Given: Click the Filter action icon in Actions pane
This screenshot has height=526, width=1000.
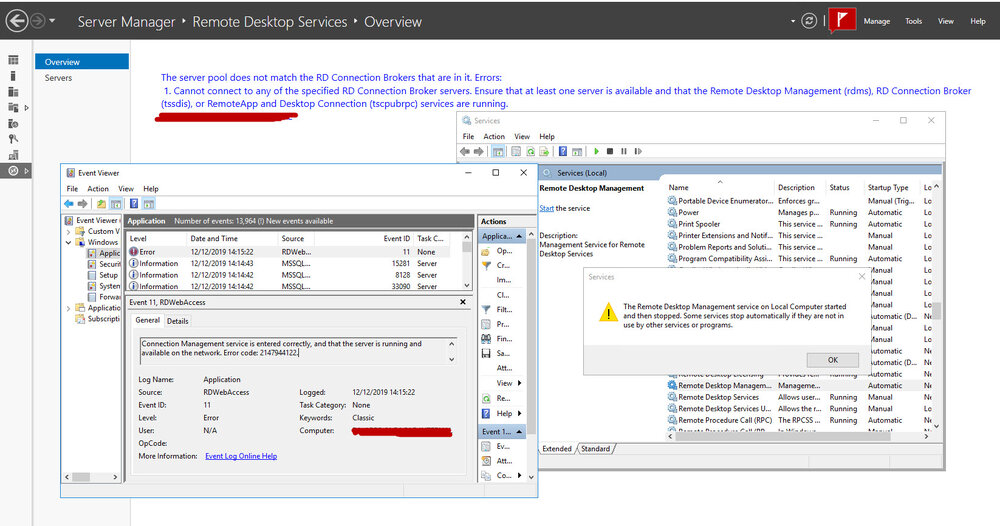Looking at the screenshot, I should point(486,309).
